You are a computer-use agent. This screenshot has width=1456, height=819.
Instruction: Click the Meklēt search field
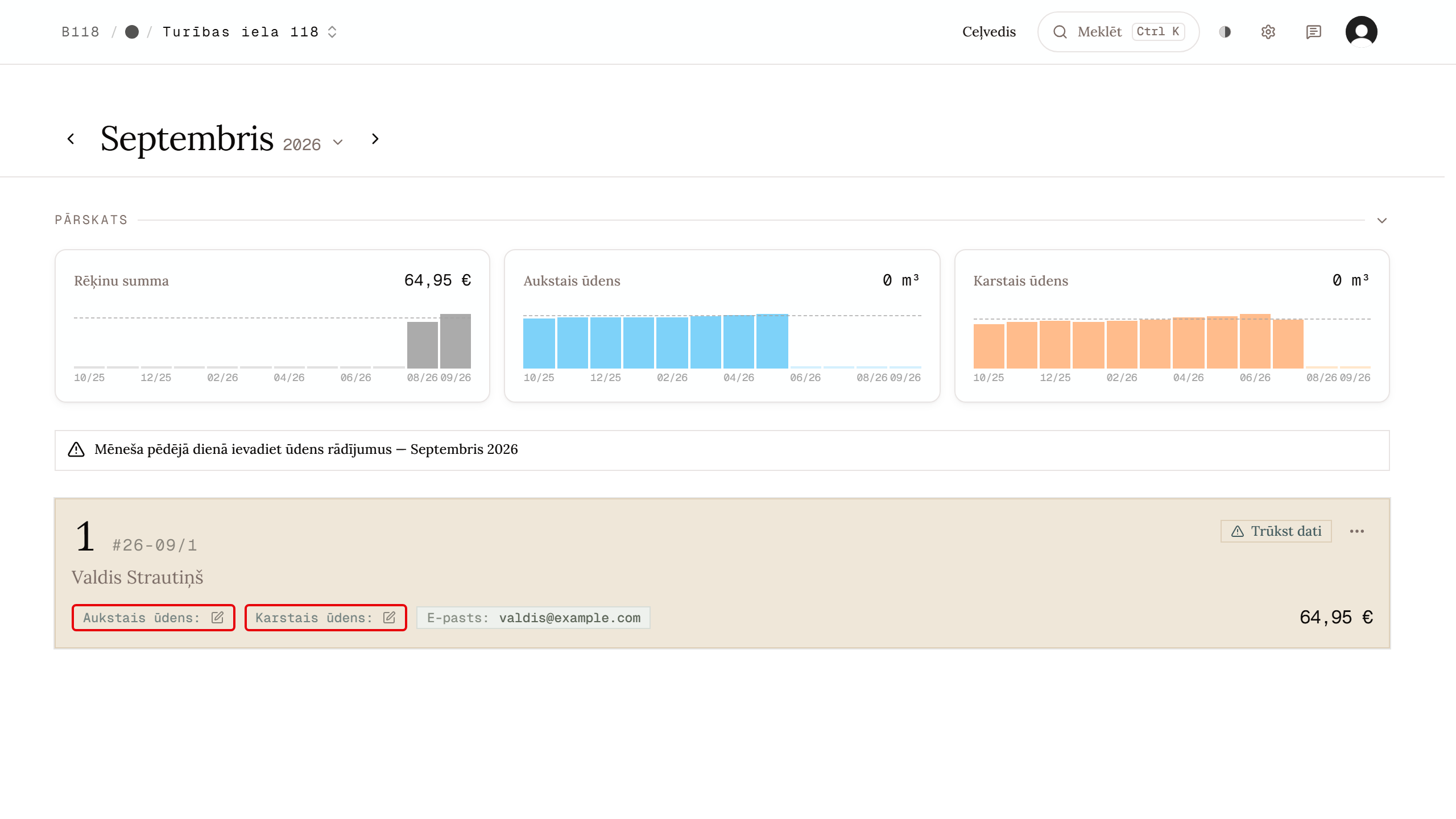click(1118, 32)
